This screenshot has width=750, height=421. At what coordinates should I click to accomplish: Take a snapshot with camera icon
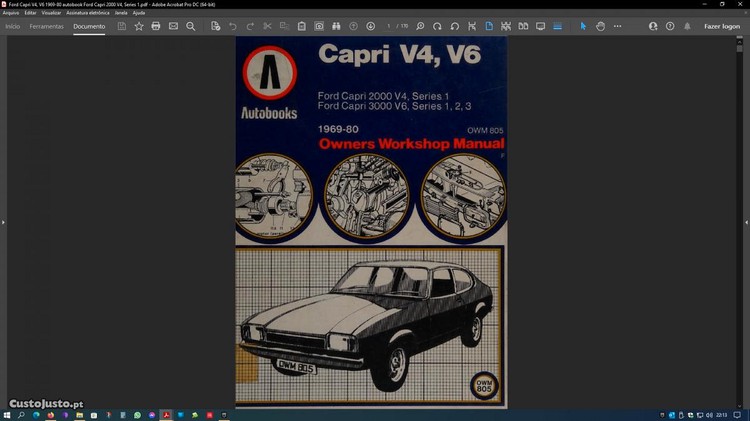click(319, 26)
